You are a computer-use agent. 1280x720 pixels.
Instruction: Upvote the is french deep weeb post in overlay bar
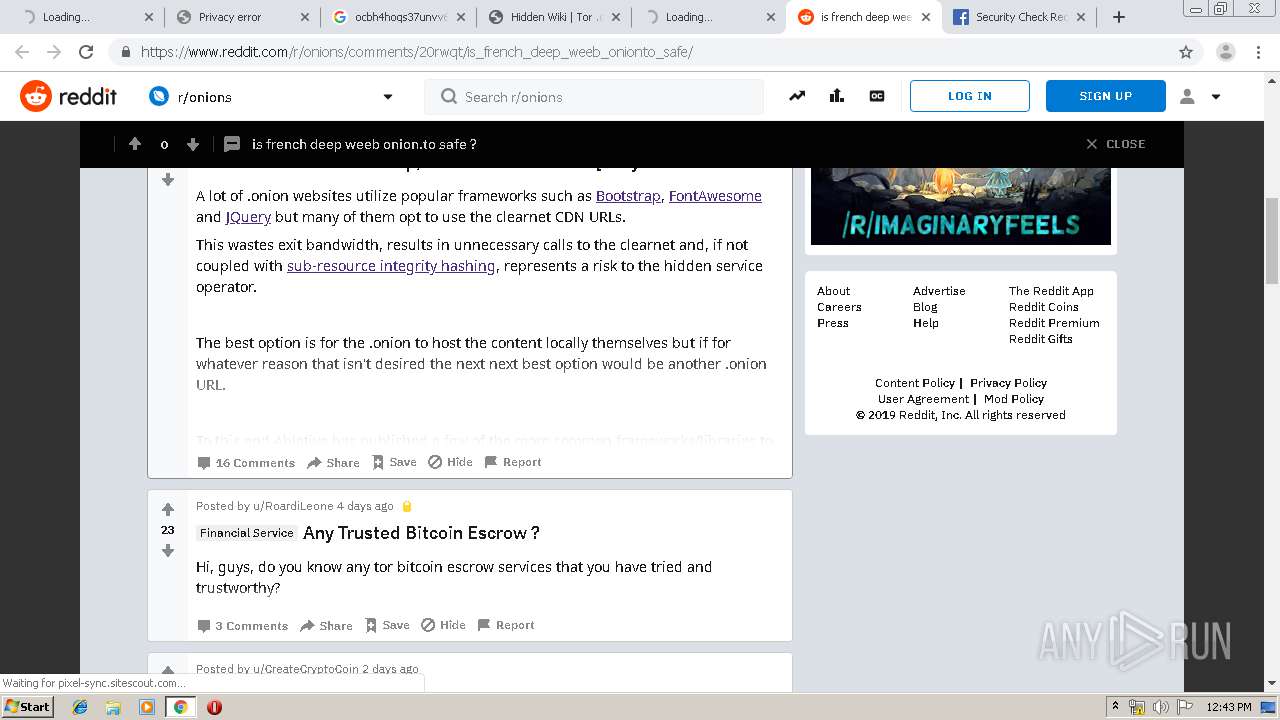[135, 144]
